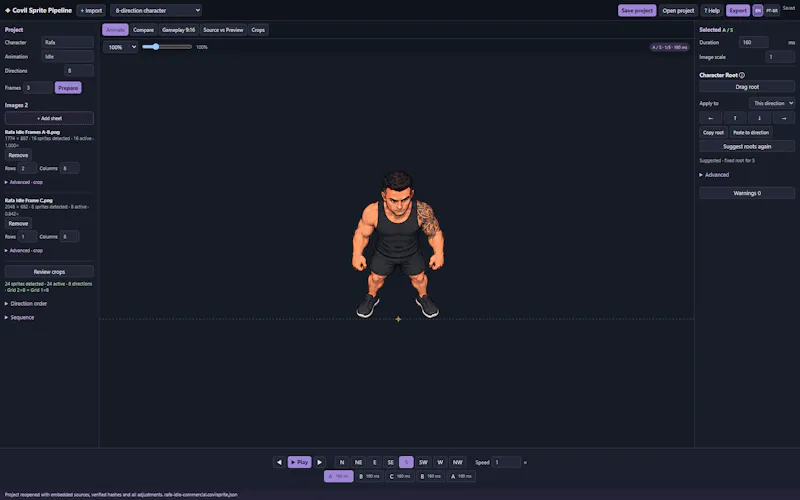
Task: Expand Advanced crop under Frames A-B sheet
Action: pos(24,182)
